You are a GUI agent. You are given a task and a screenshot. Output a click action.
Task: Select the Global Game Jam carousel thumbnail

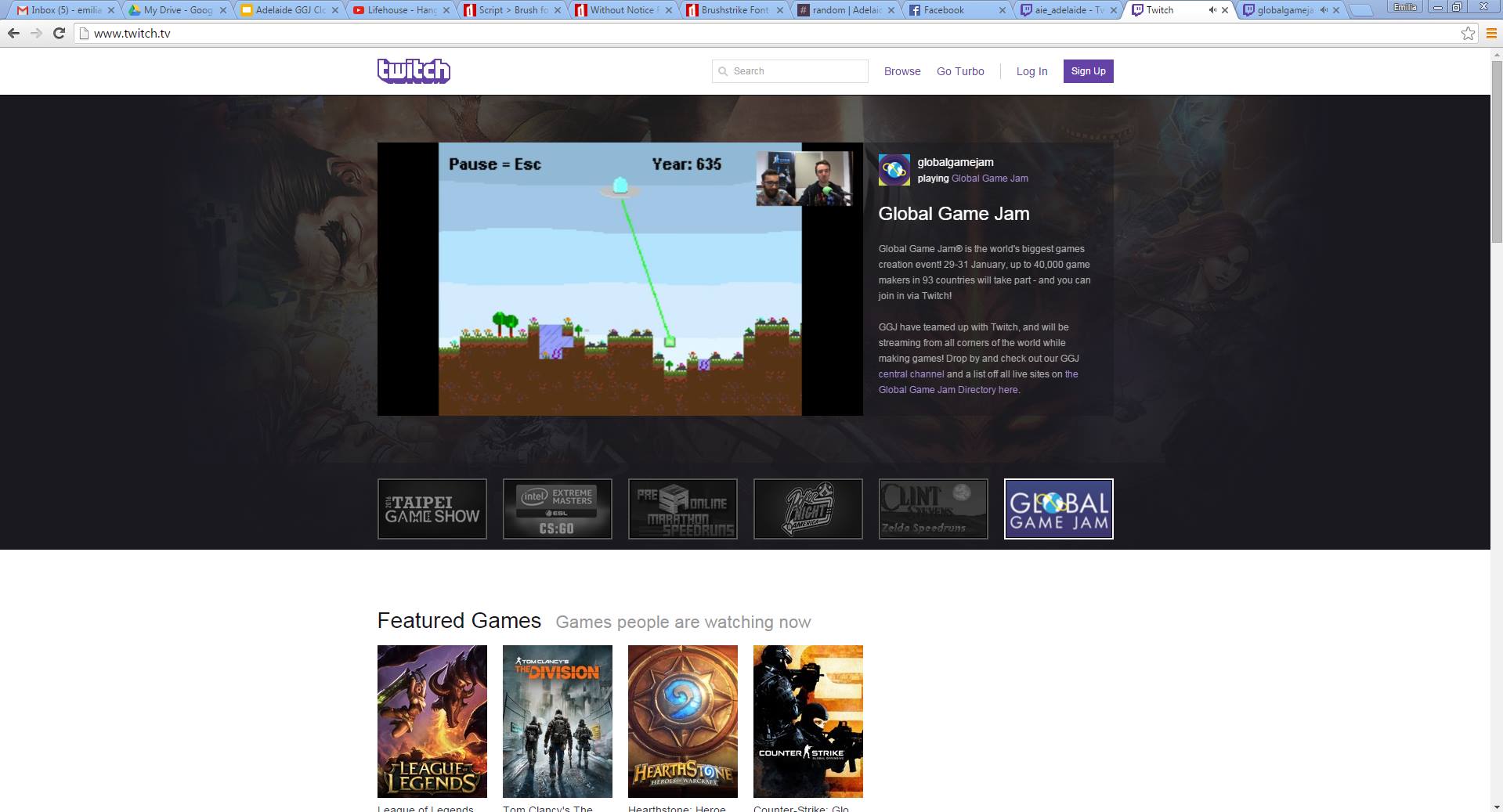1059,509
